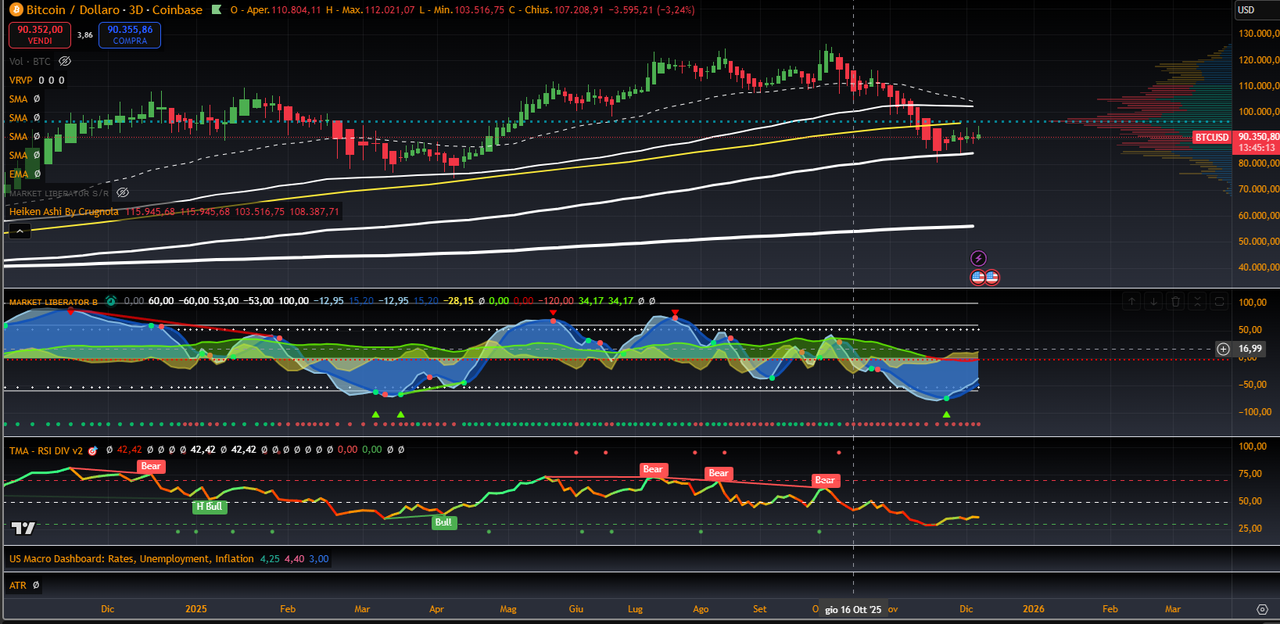The width and height of the screenshot is (1280, 624).
Task: Click the 130.000,00 price scale label
Action: (x=1257, y=34)
